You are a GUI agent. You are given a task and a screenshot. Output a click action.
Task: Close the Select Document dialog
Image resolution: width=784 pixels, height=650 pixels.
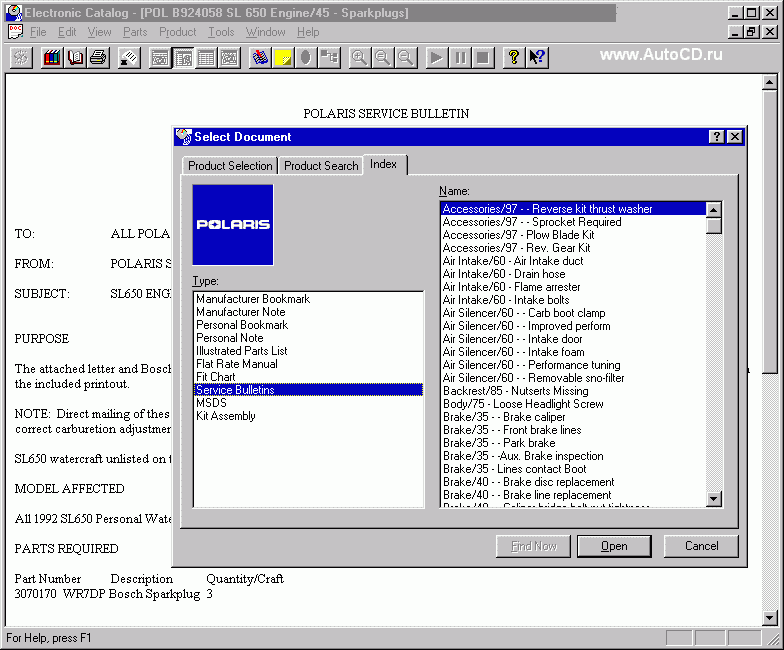pos(734,136)
